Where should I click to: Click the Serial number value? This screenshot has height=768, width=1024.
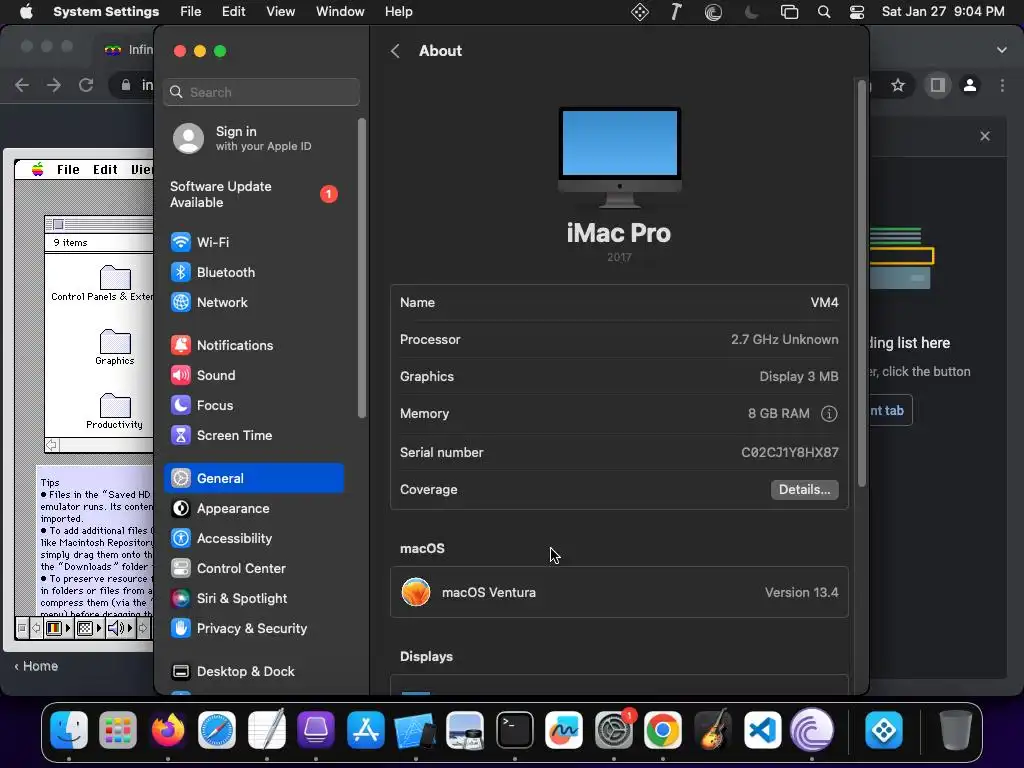click(790, 453)
